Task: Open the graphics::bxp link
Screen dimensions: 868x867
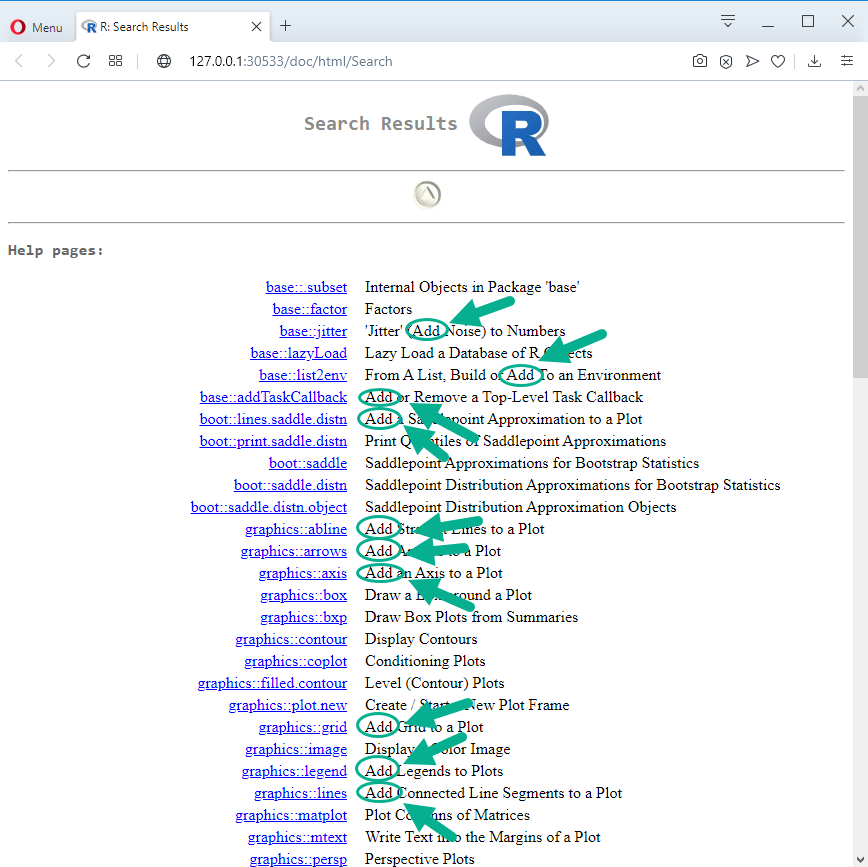Action: pos(303,617)
